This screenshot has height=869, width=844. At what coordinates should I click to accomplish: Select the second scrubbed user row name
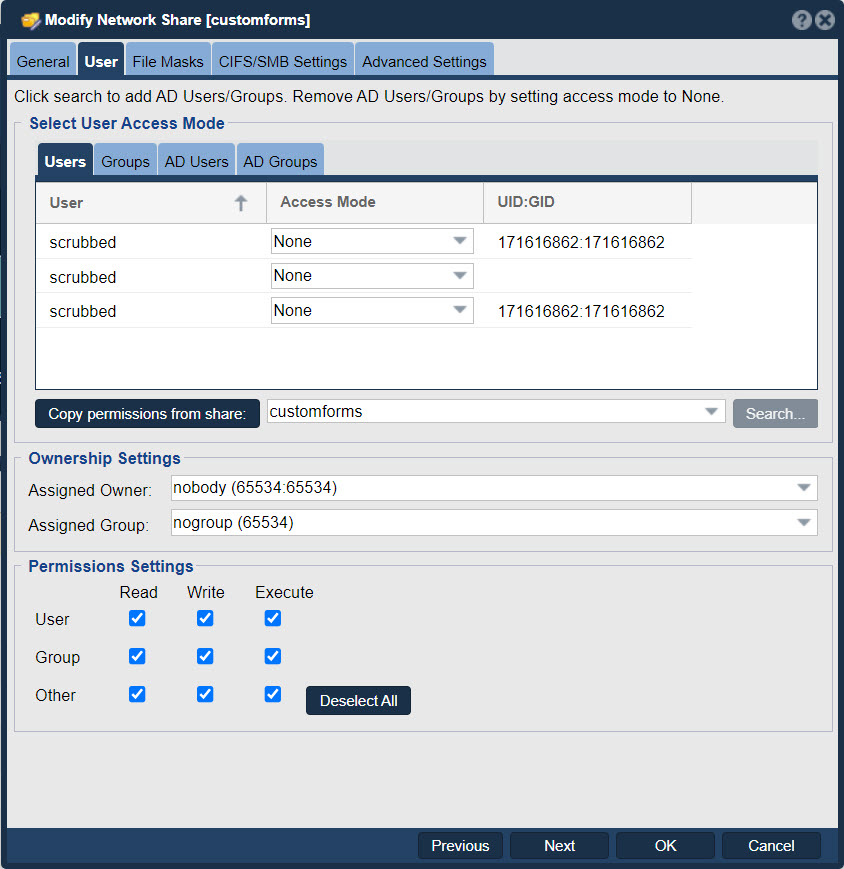pyautogui.click(x=83, y=277)
